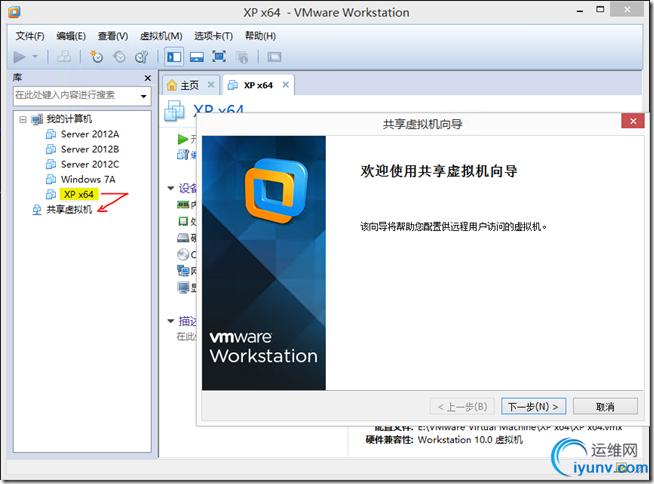Viewport: 654px width, 484px height.
Task: Collapse the 设备 devices section
Action: [x=171, y=188]
